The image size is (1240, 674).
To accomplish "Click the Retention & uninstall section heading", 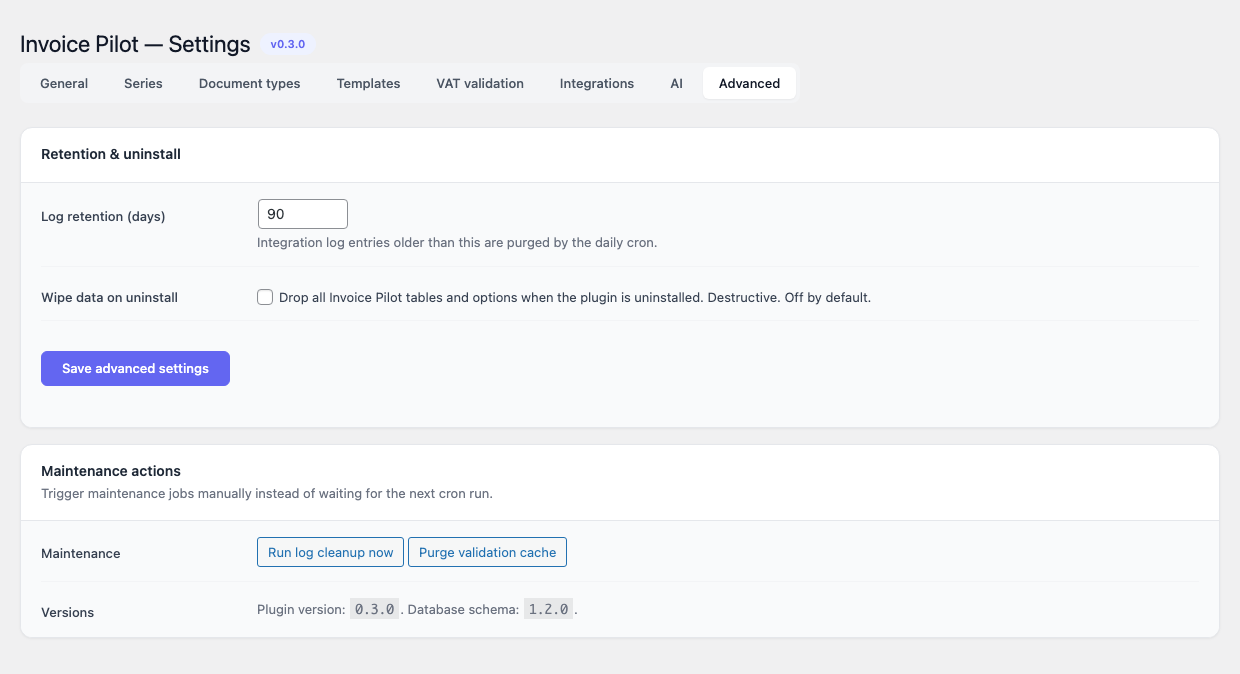I will coord(111,154).
